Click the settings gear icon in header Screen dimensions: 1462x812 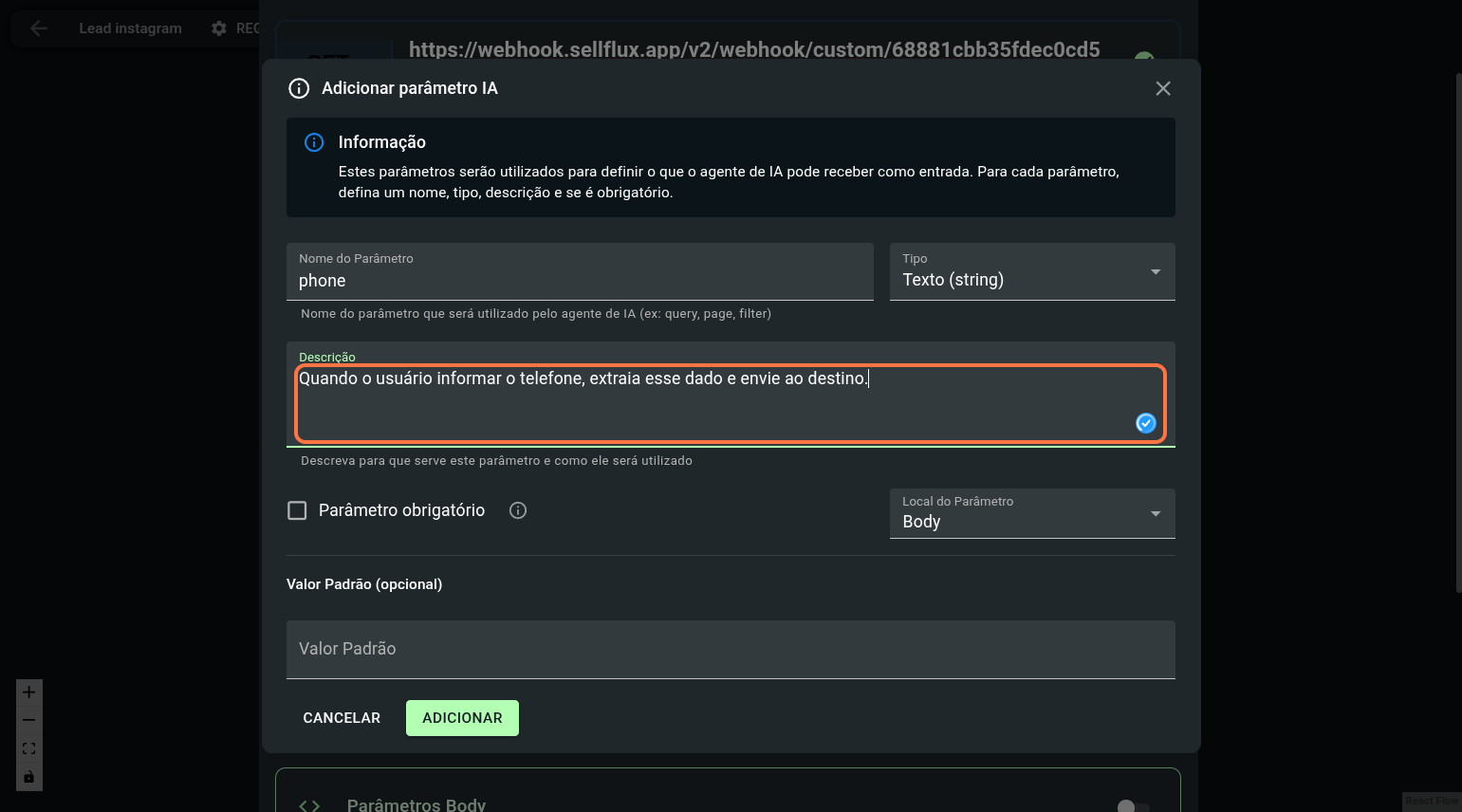219,28
